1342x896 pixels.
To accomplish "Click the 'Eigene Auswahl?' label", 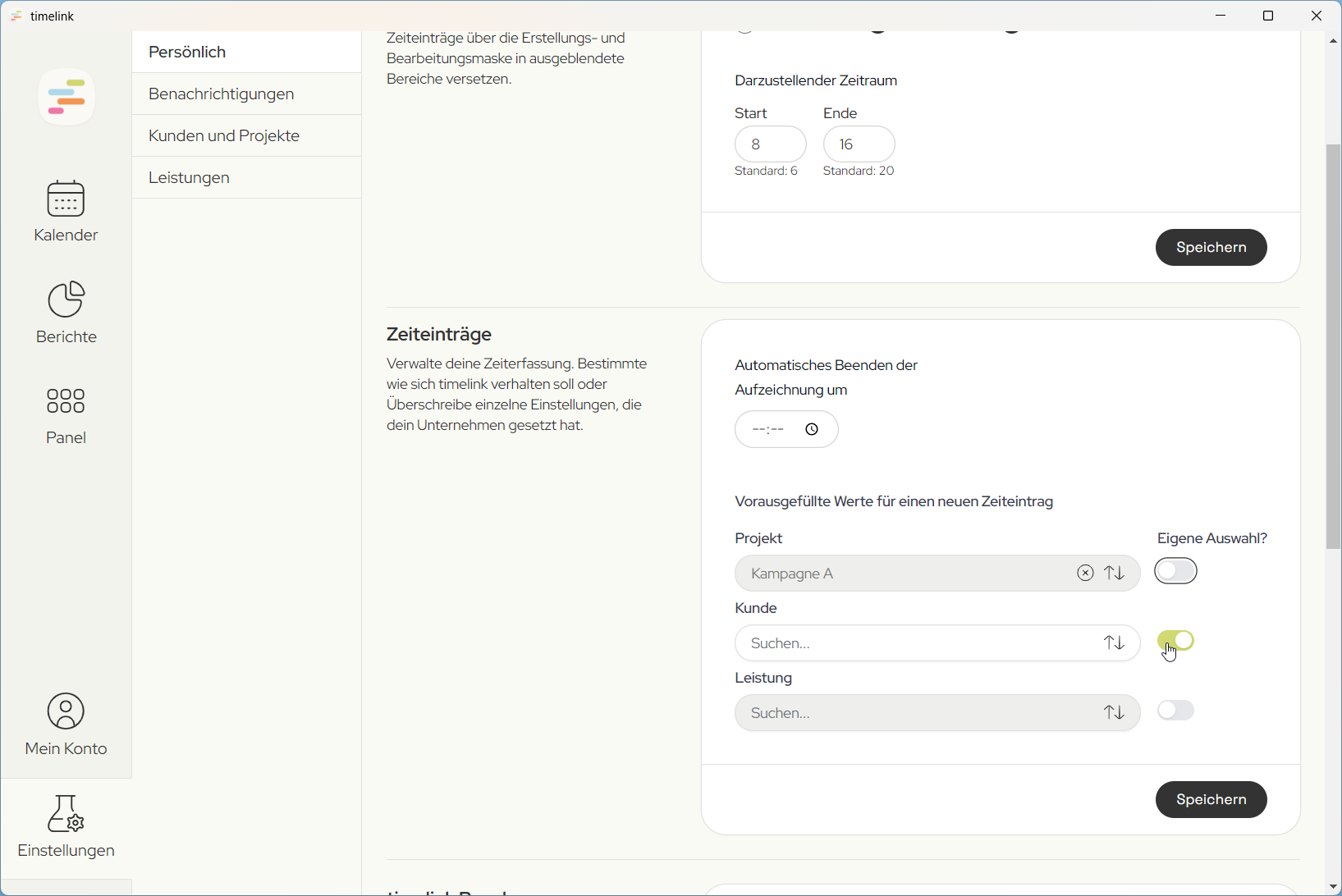I will tap(1212, 538).
